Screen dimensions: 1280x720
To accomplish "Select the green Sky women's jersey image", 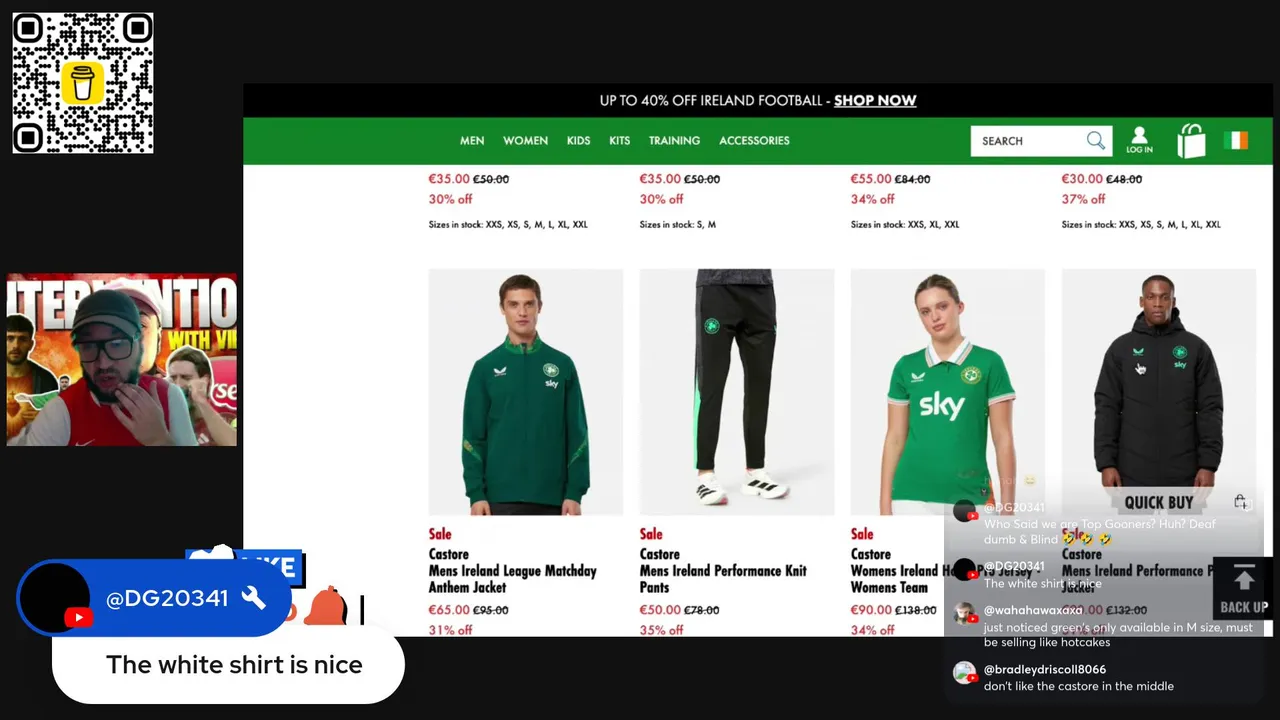I will pyautogui.click(x=947, y=392).
